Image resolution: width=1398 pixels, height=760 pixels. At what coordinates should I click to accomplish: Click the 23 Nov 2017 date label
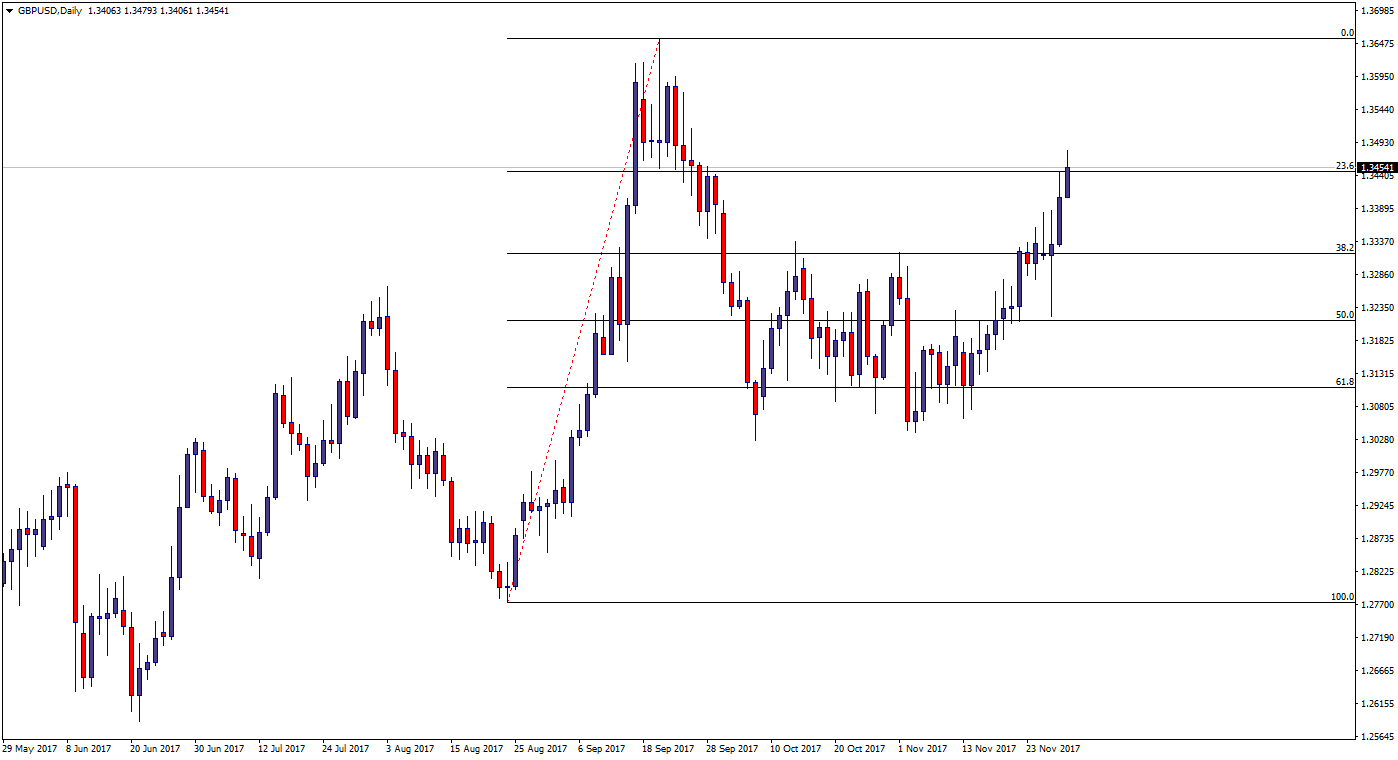click(1052, 748)
